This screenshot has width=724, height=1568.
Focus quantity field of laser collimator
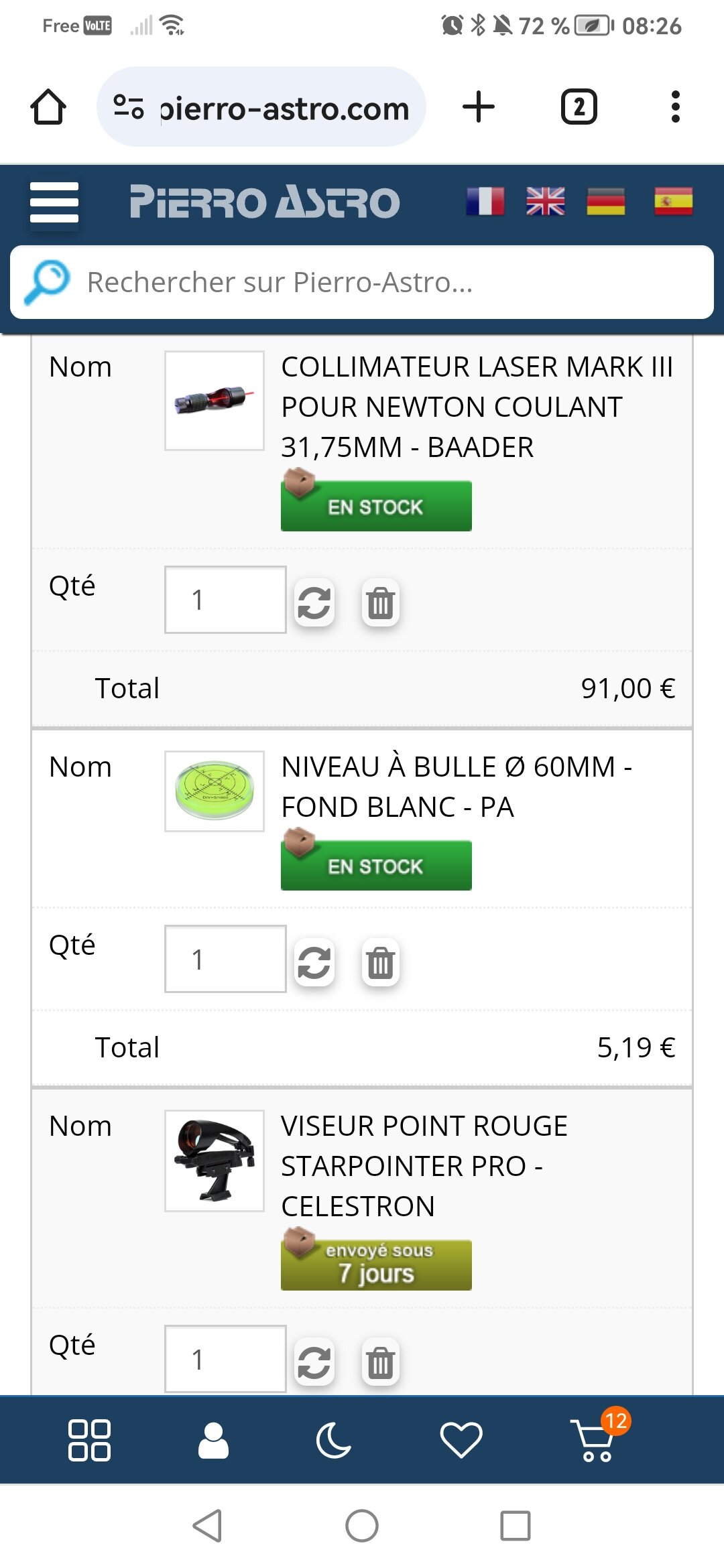click(x=225, y=600)
